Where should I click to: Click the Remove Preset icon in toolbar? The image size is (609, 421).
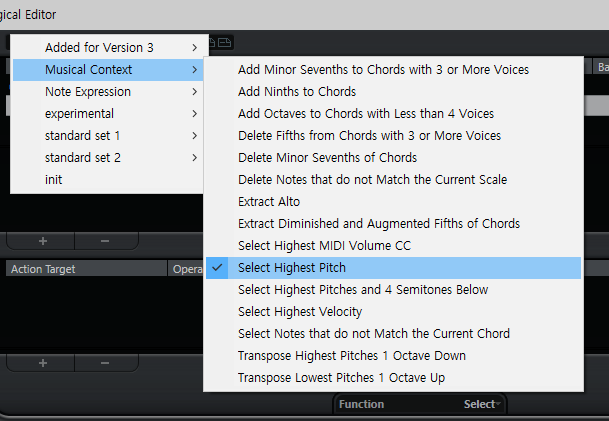224,42
